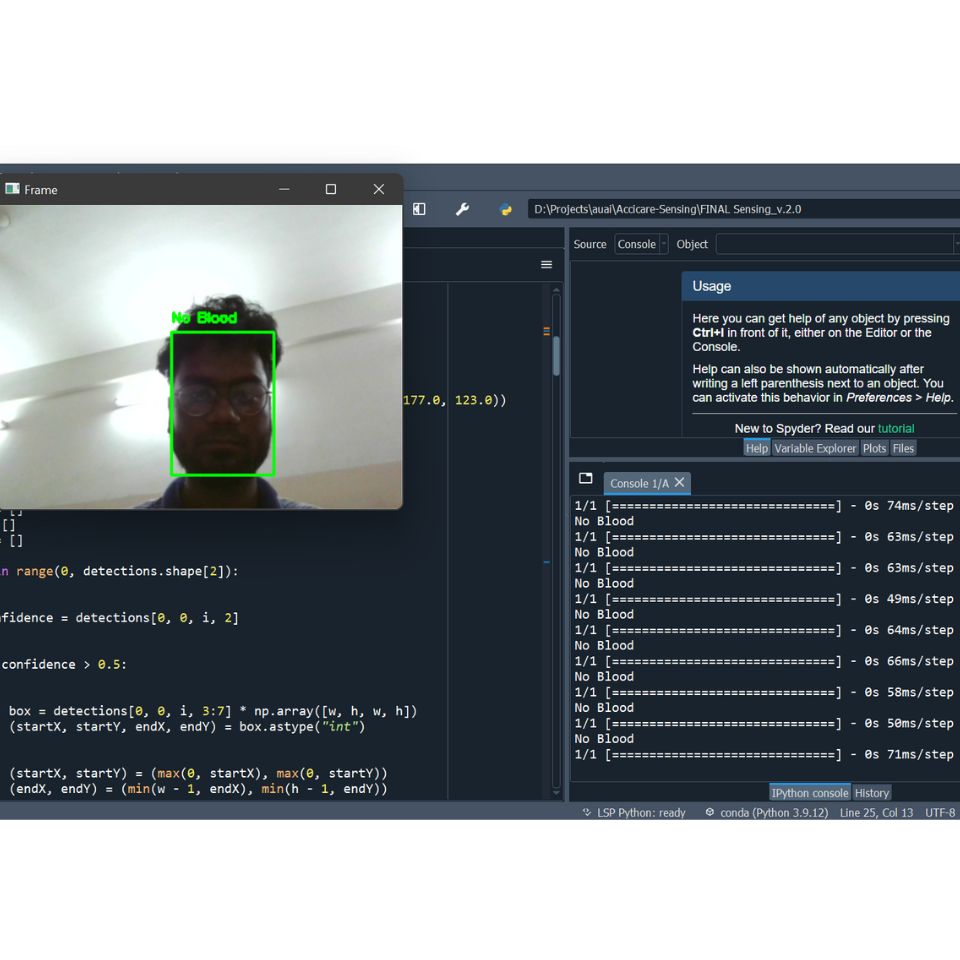Image resolution: width=960 pixels, height=960 pixels.
Task: Open the Spyder tutorial link
Action: (896, 428)
